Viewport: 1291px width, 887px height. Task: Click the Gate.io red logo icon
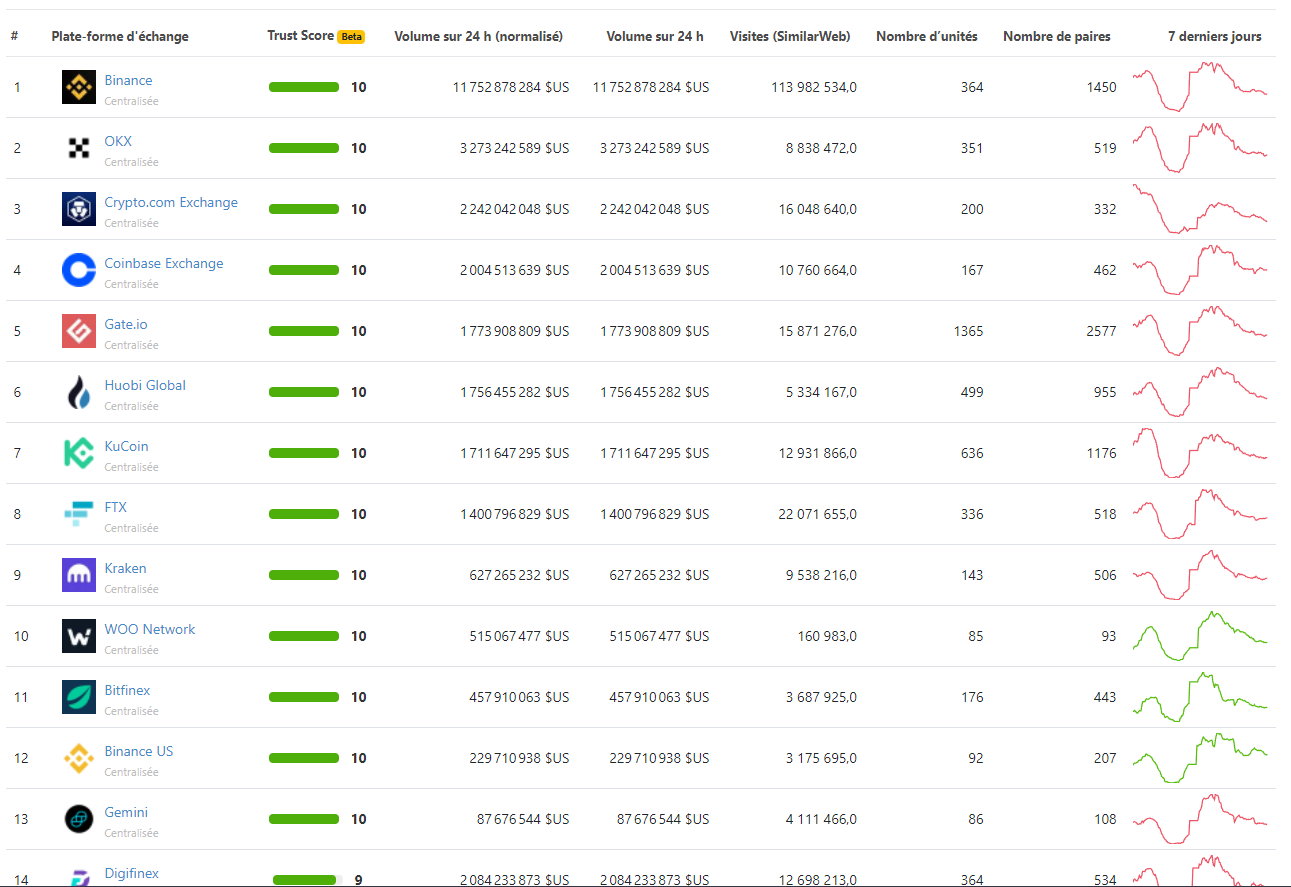pos(78,332)
